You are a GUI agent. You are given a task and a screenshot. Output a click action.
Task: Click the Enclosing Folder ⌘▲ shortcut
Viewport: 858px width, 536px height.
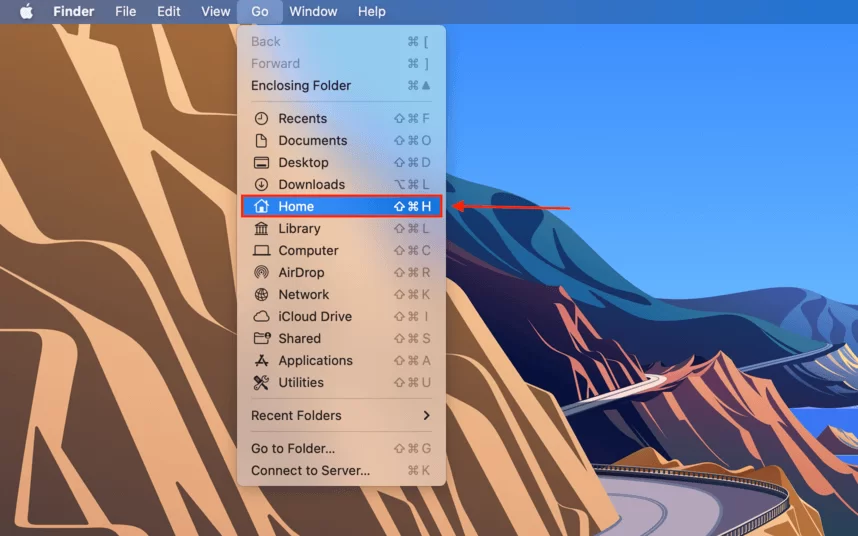coord(419,85)
